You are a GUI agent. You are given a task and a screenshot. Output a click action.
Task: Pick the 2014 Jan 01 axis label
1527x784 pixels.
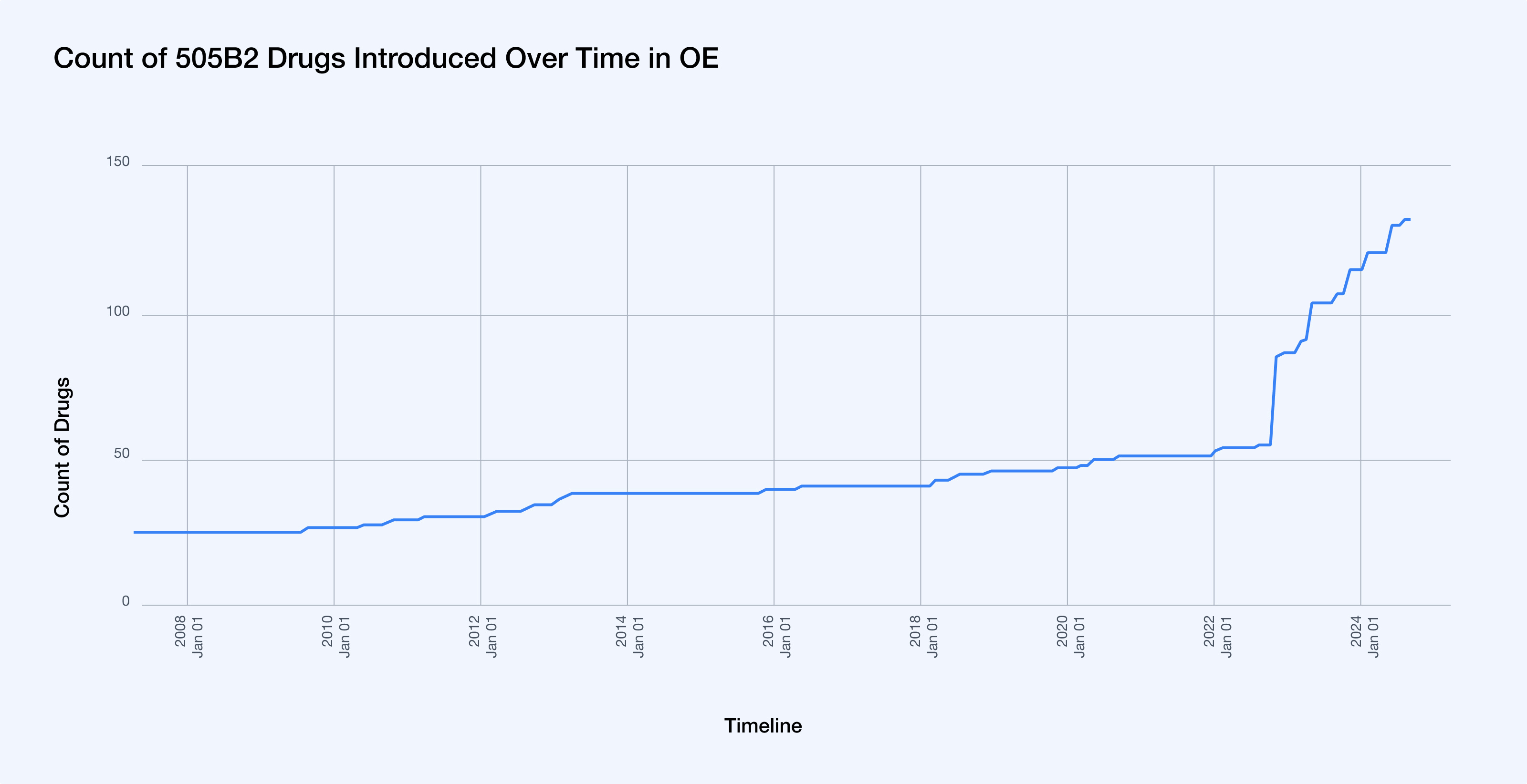pyautogui.click(x=629, y=637)
